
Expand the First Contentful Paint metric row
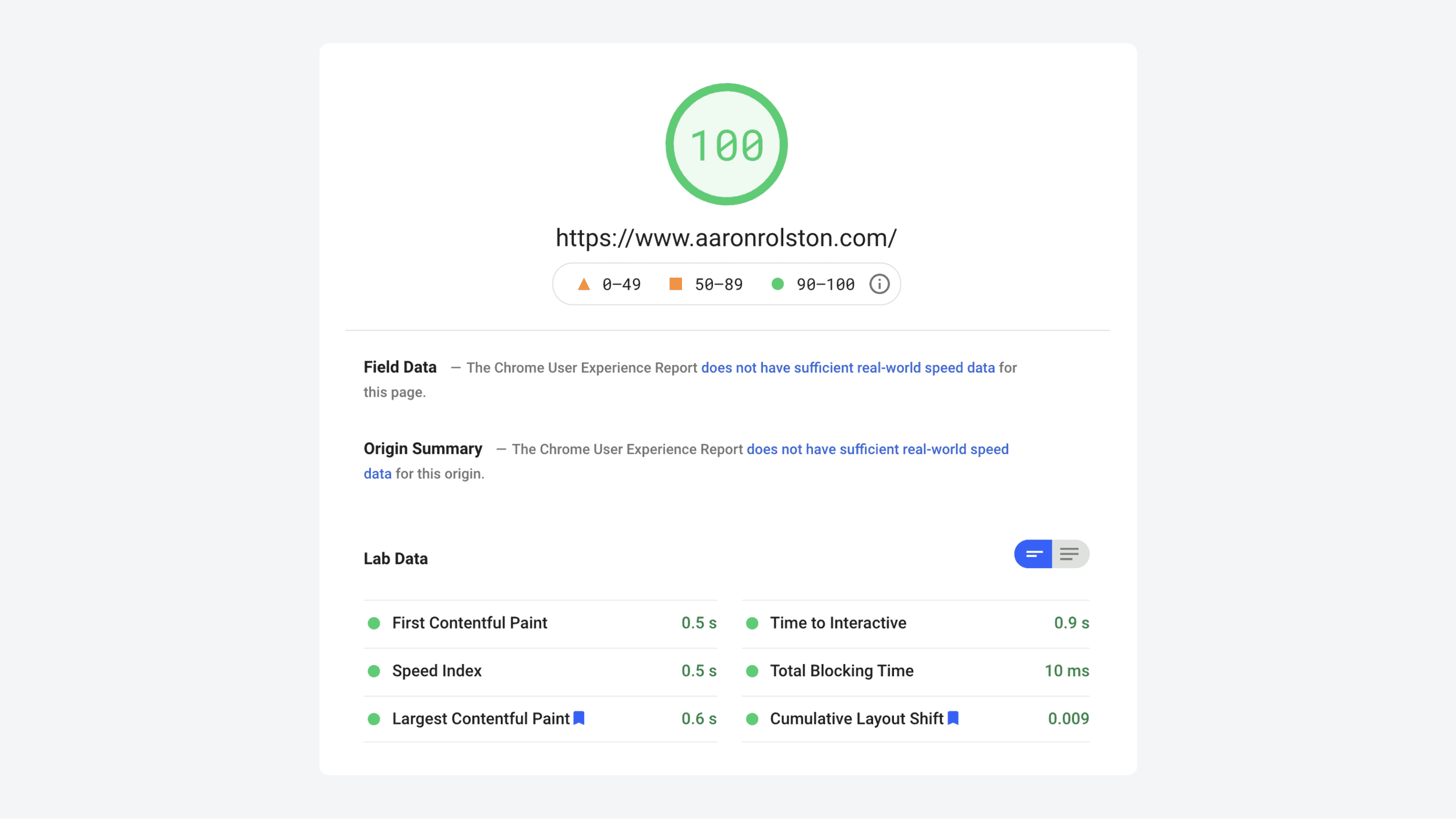coord(469,623)
